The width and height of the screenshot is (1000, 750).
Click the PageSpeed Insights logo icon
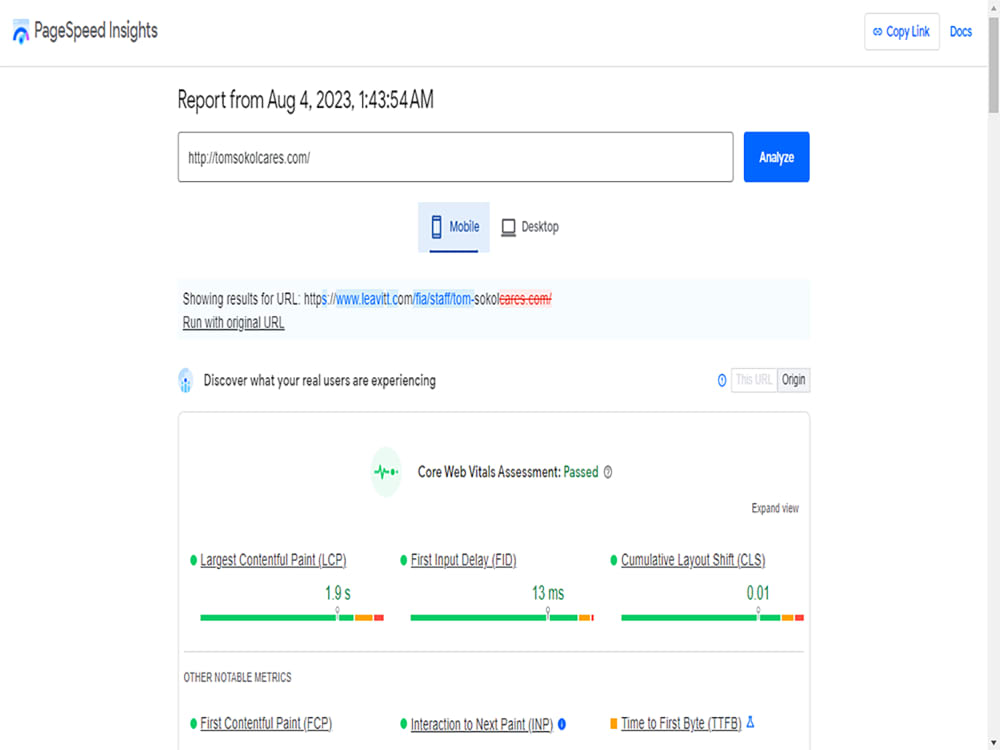(x=20, y=31)
